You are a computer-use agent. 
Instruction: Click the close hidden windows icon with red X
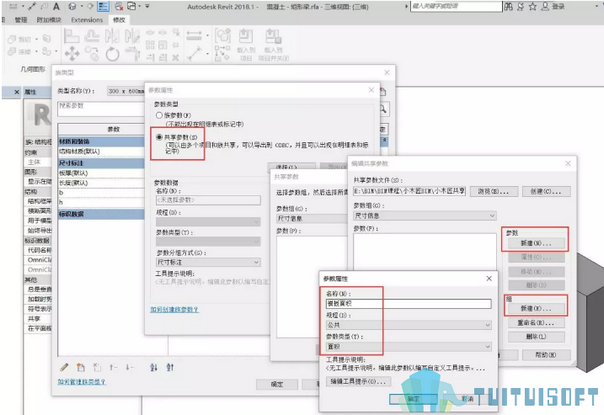[119, 7]
